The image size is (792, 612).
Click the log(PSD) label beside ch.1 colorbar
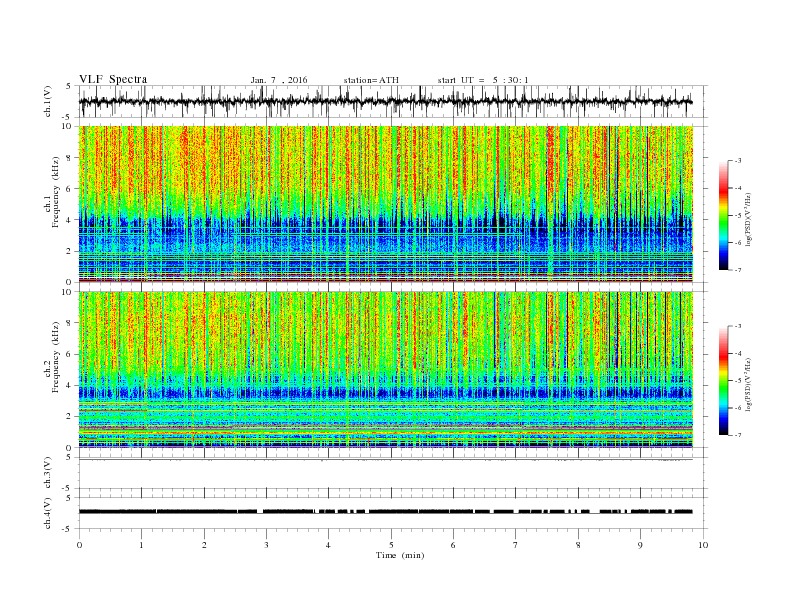(x=748, y=219)
